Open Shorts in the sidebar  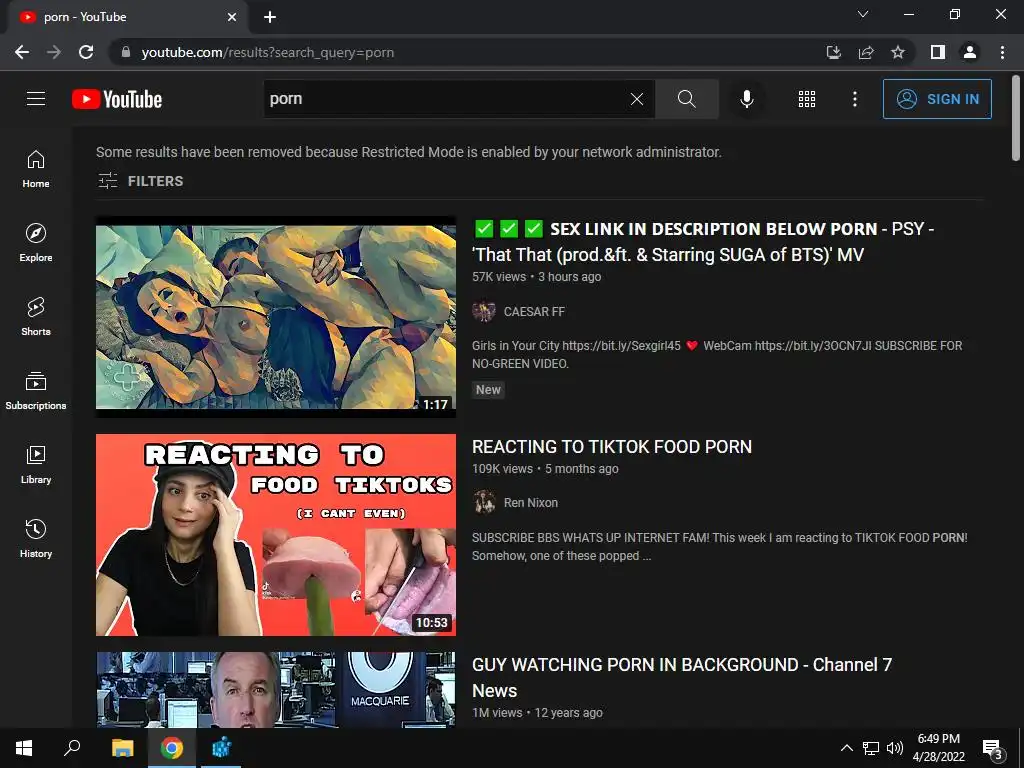[x=36, y=317]
